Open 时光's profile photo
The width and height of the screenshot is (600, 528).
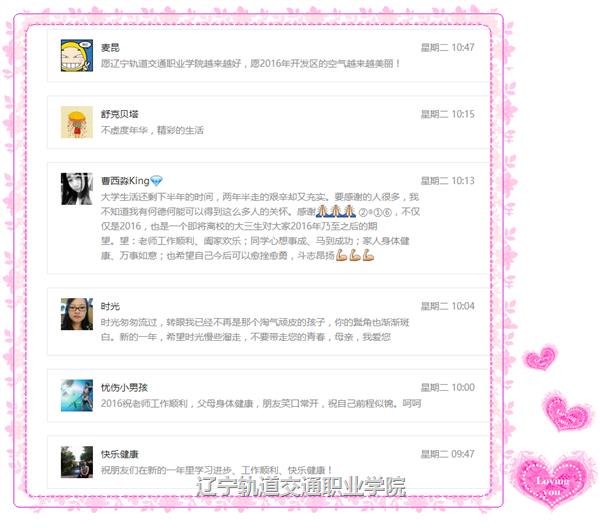point(77,314)
